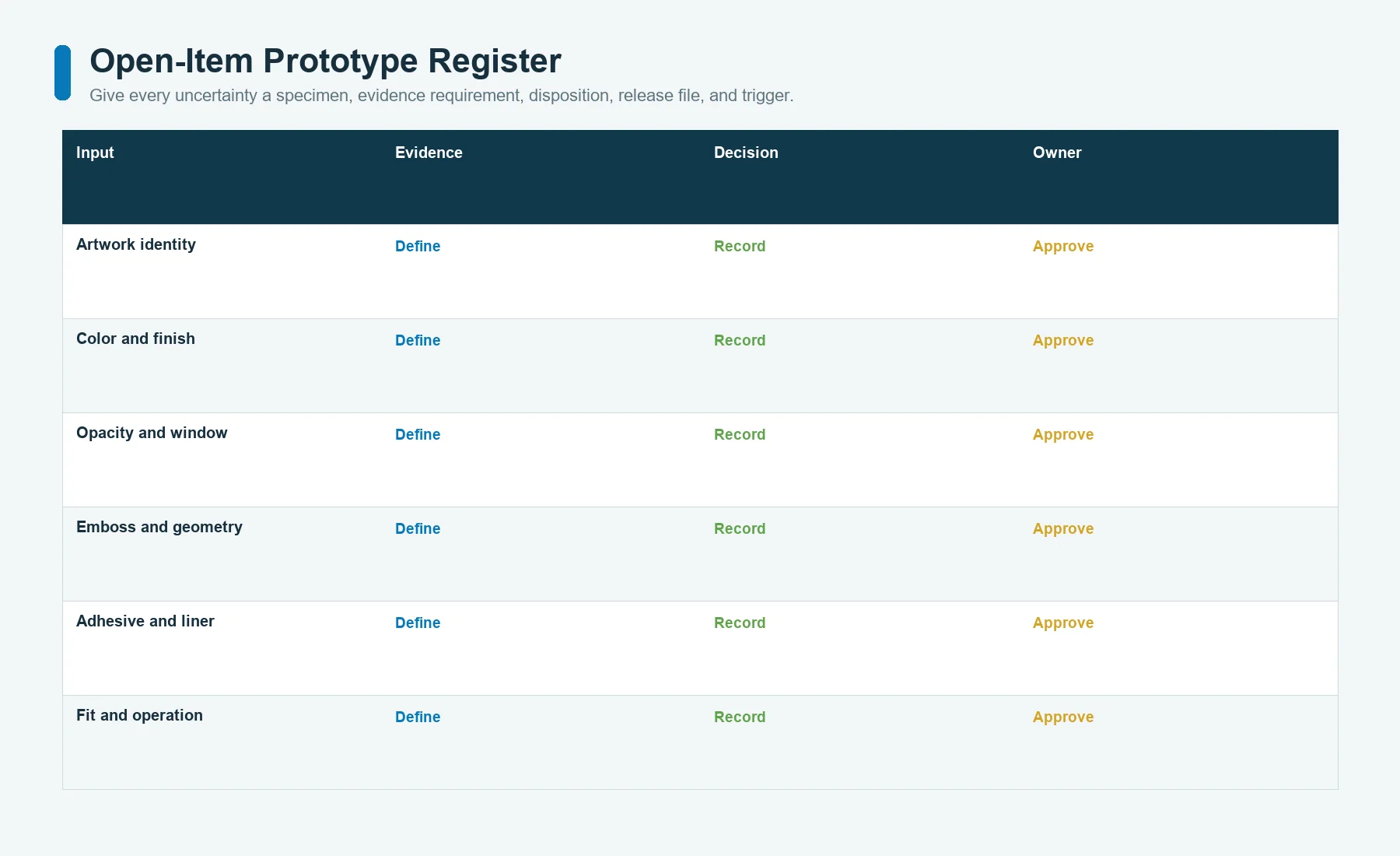Click the subtitle beginning "Give every uncertainty"
Viewport: 1400px width, 856px height.
coord(442,96)
